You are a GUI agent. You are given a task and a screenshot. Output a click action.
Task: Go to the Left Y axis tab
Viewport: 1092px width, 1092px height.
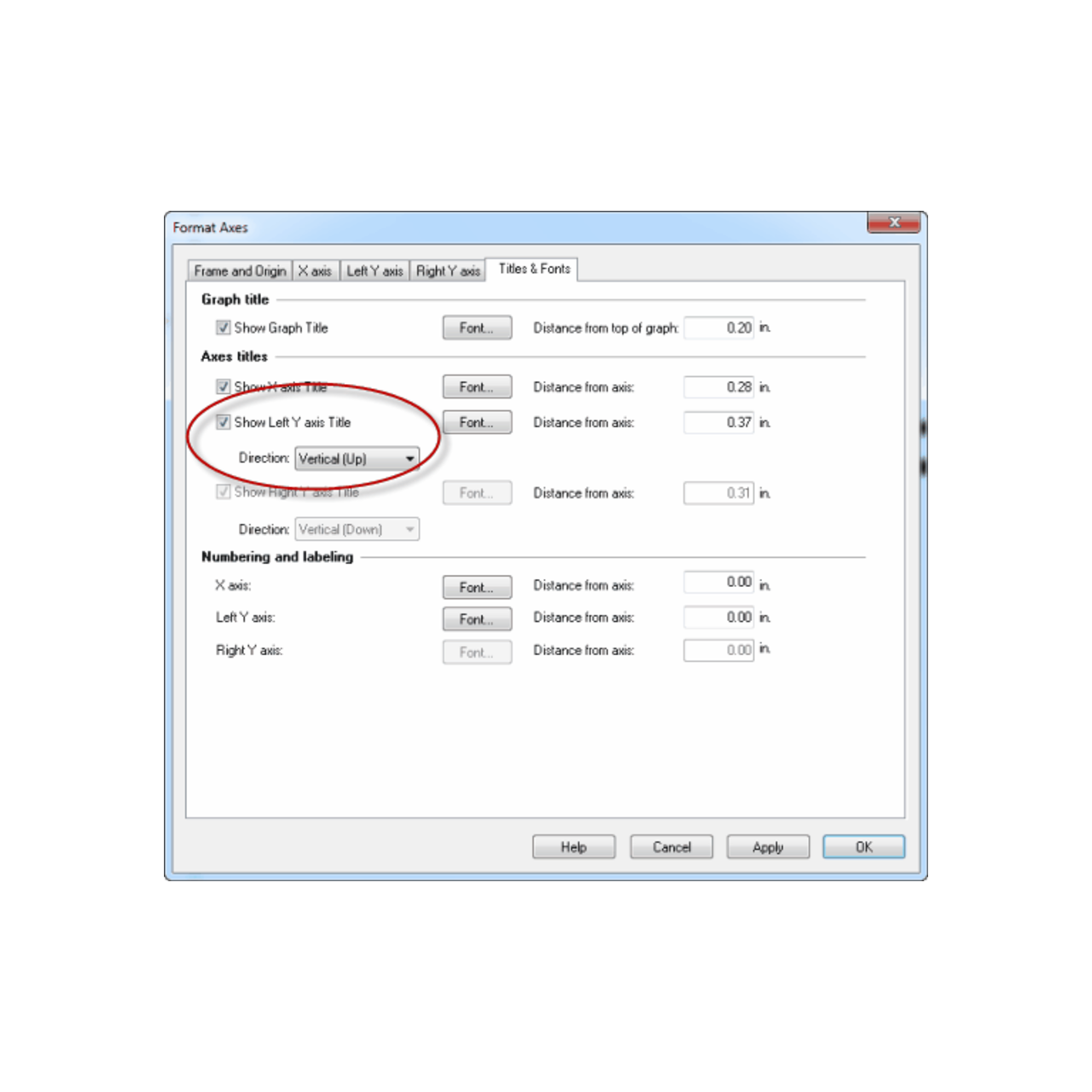click(375, 271)
